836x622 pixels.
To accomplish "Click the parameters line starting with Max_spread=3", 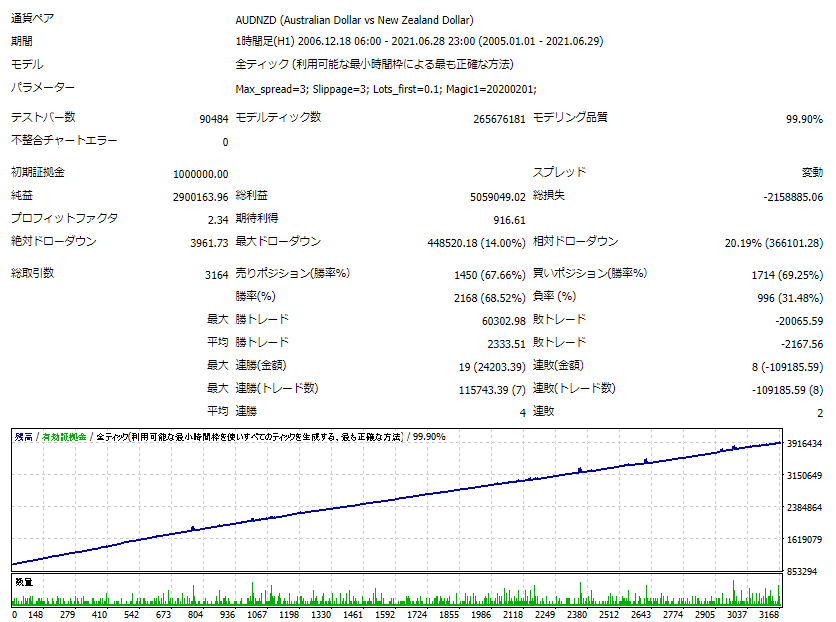I will [386, 89].
